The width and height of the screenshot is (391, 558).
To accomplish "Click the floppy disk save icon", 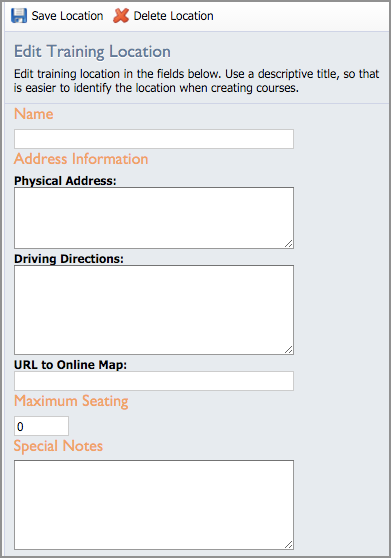I will (19, 16).
